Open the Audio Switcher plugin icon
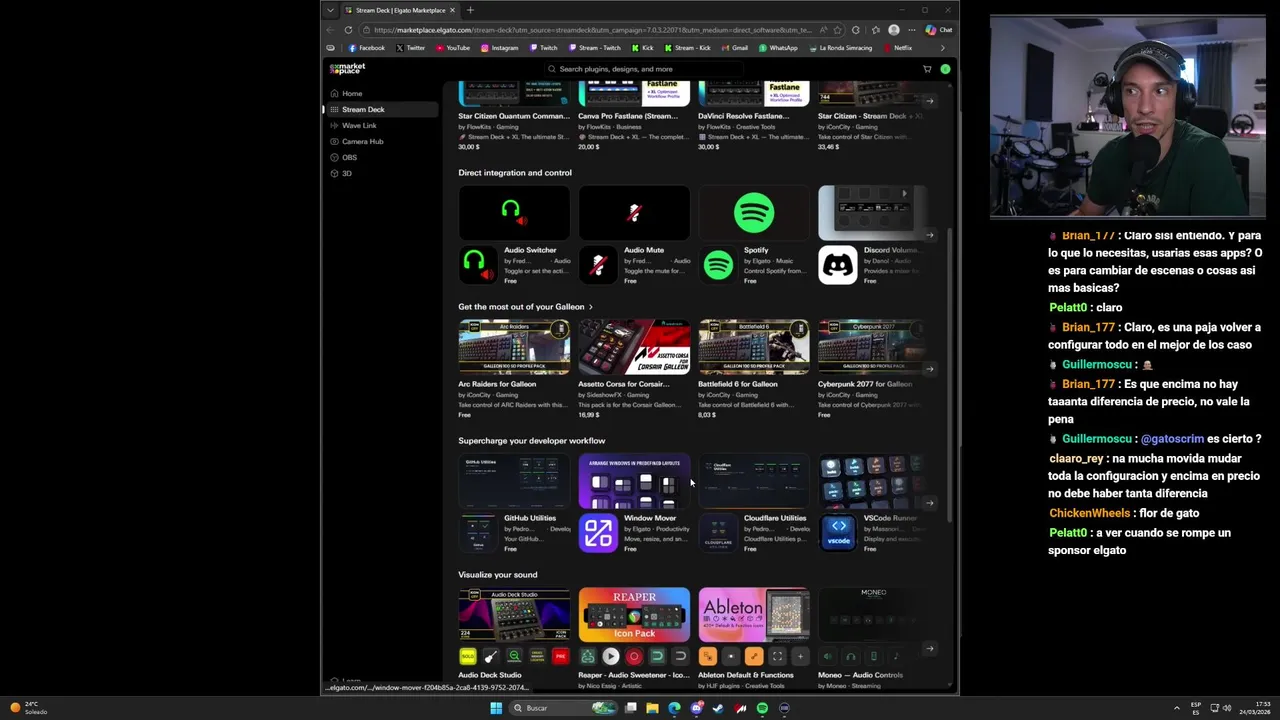The width and height of the screenshot is (1280, 720). pyautogui.click(x=478, y=265)
